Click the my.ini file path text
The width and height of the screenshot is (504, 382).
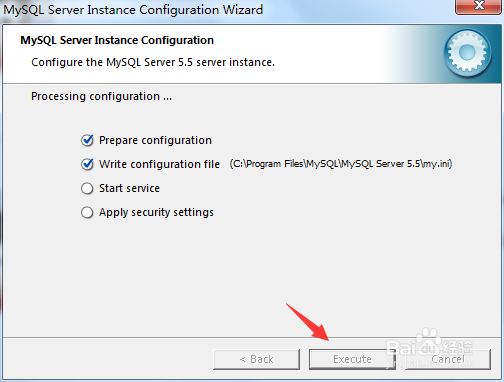click(341, 164)
